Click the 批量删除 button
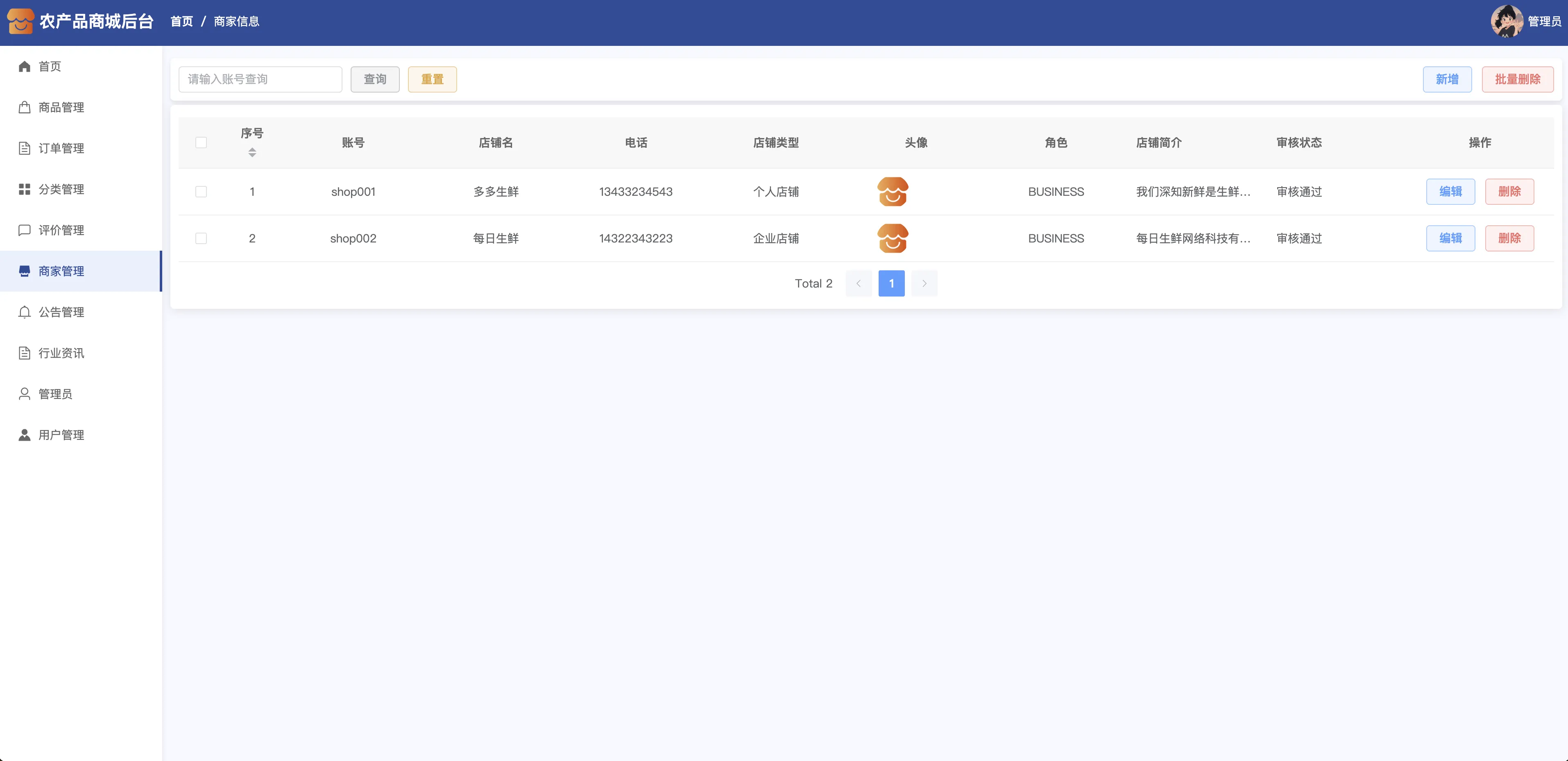The width and height of the screenshot is (1568, 761). click(x=1517, y=79)
